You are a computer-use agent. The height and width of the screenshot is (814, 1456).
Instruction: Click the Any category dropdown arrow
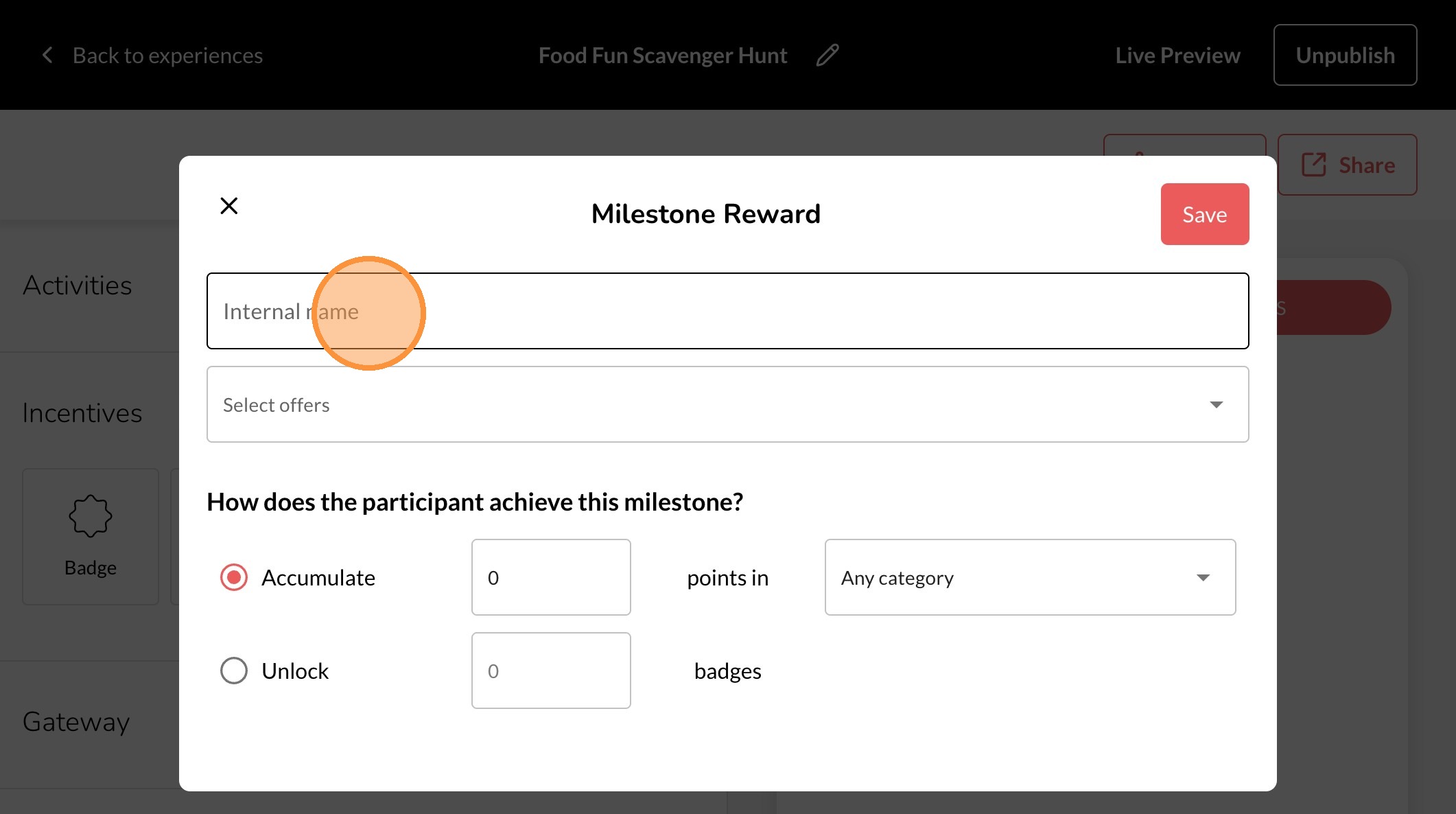[x=1203, y=577]
